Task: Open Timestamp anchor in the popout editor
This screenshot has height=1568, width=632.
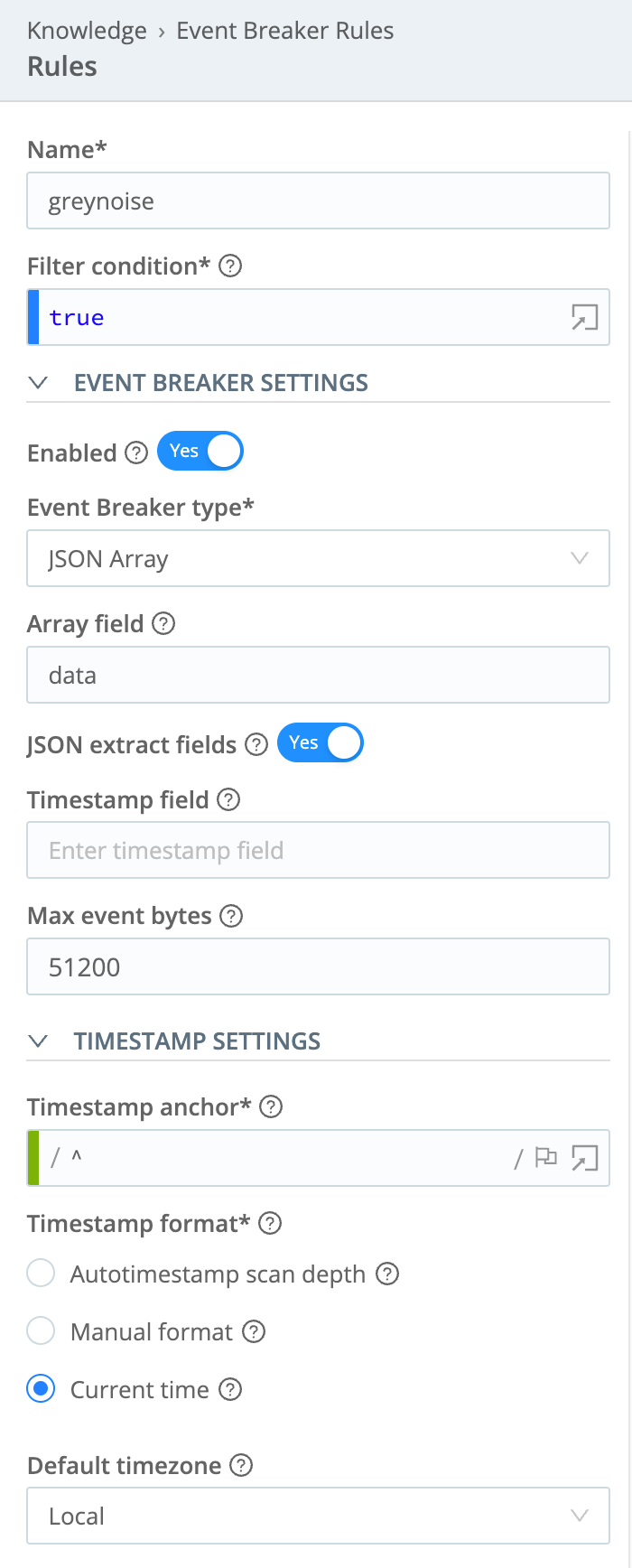Action: [x=586, y=1158]
